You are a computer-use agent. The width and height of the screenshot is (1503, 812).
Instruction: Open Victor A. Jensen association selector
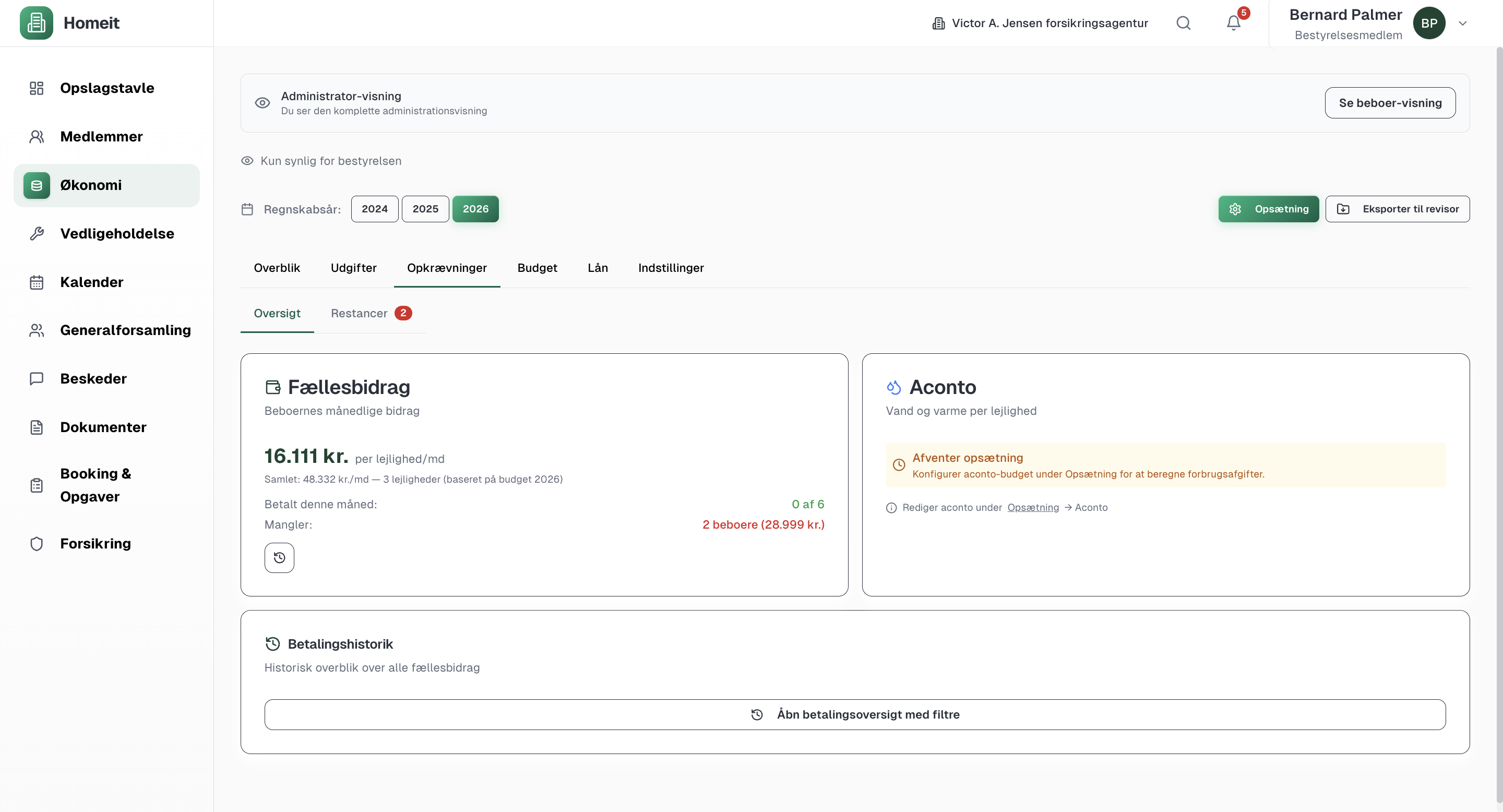(x=1040, y=23)
